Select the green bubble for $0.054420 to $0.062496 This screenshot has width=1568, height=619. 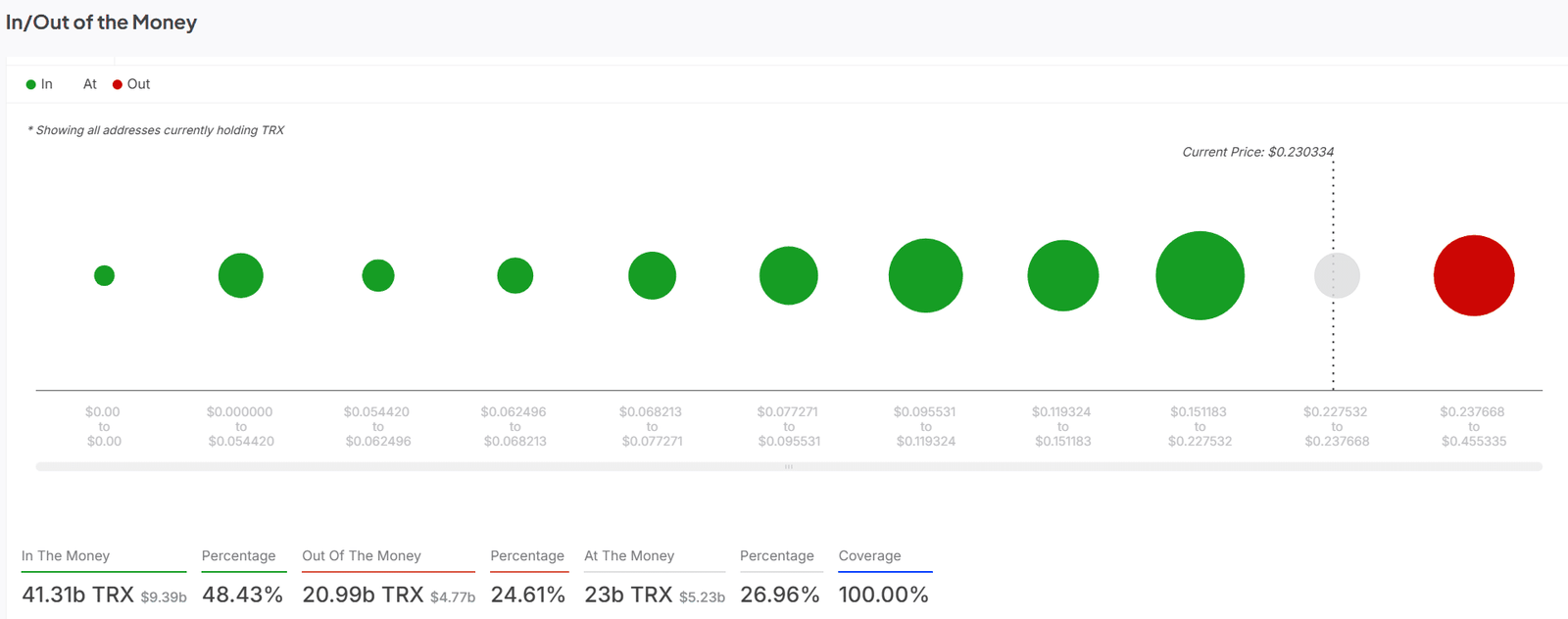[x=378, y=275]
